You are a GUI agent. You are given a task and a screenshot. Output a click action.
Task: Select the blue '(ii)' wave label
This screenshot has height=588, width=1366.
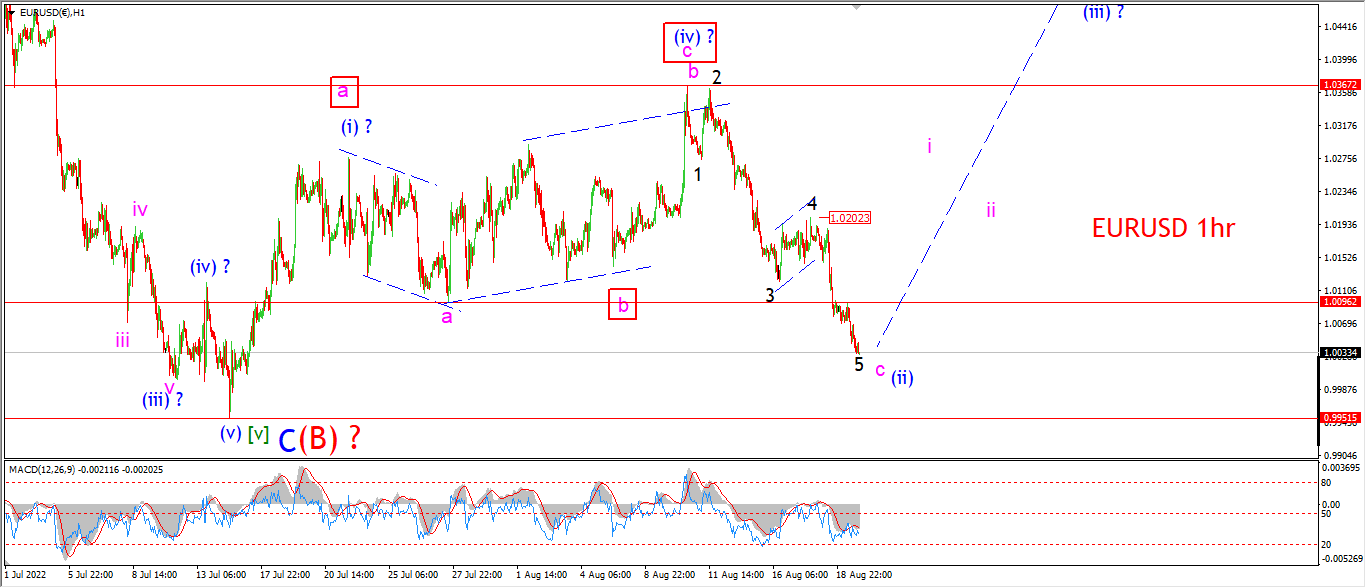point(902,377)
